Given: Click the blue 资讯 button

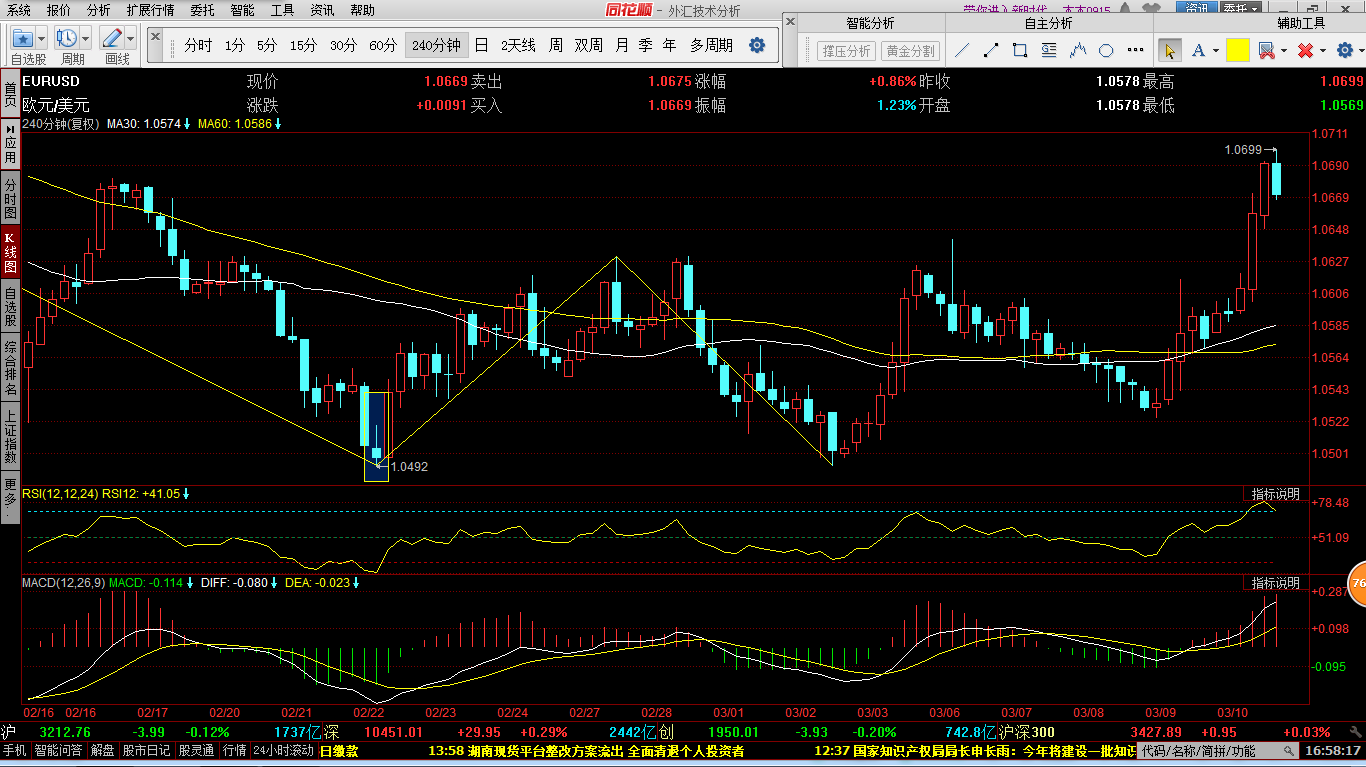Looking at the screenshot, I should click(1197, 7).
